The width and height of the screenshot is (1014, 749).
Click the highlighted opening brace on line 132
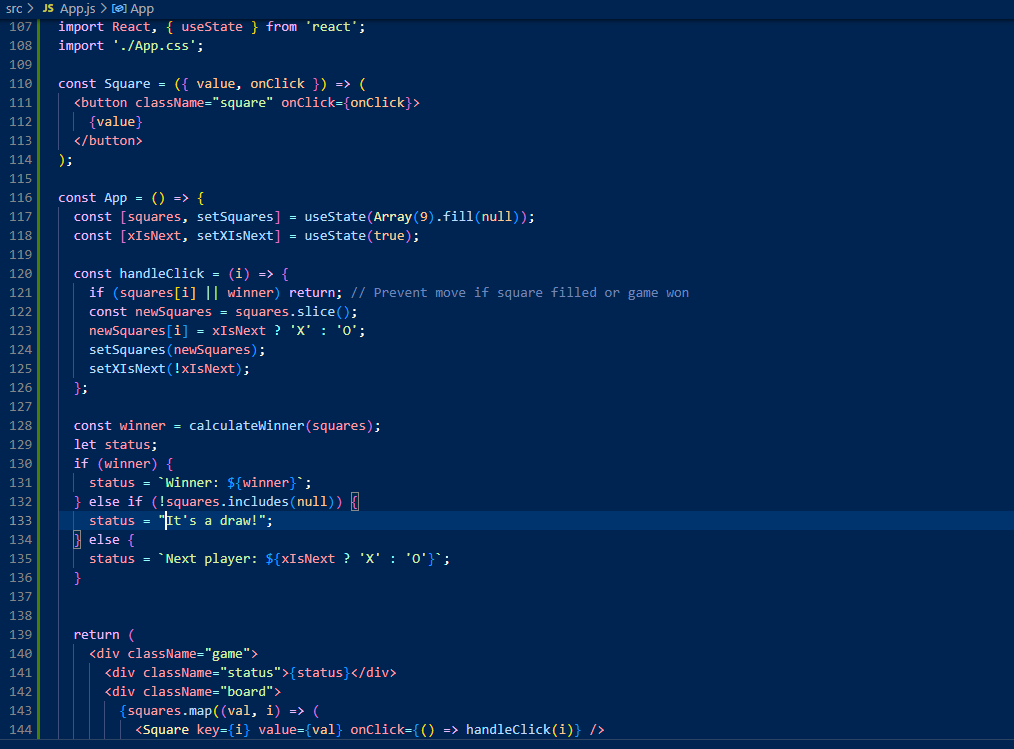click(354, 502)
